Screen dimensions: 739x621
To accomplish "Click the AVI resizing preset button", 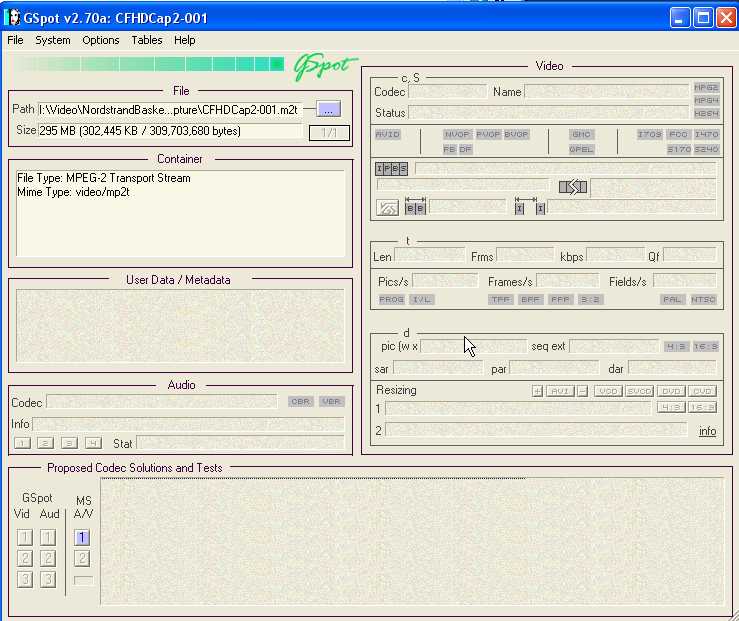I will [560, 391].
